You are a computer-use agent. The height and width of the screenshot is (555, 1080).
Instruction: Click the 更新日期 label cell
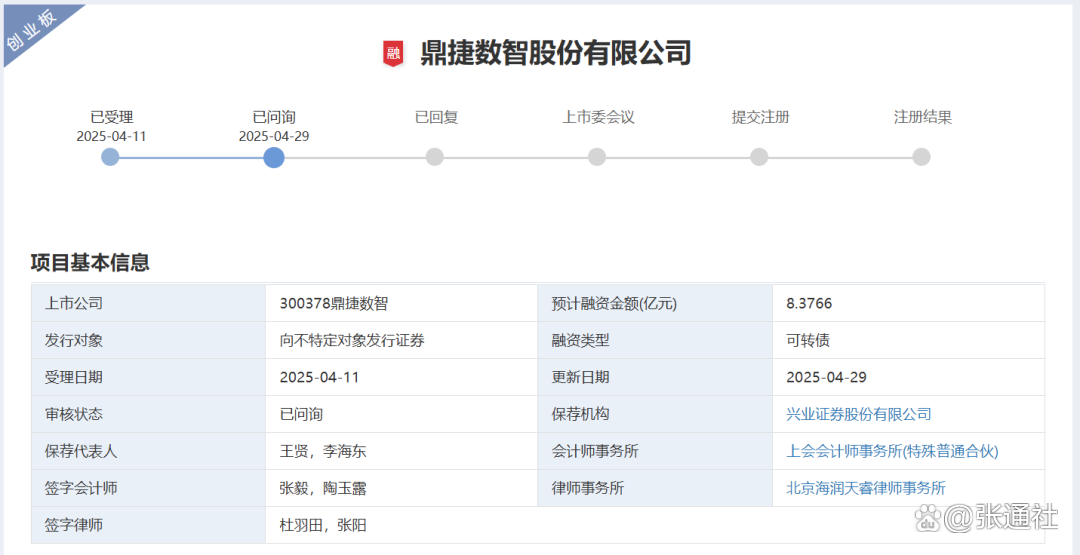(655, 377)
